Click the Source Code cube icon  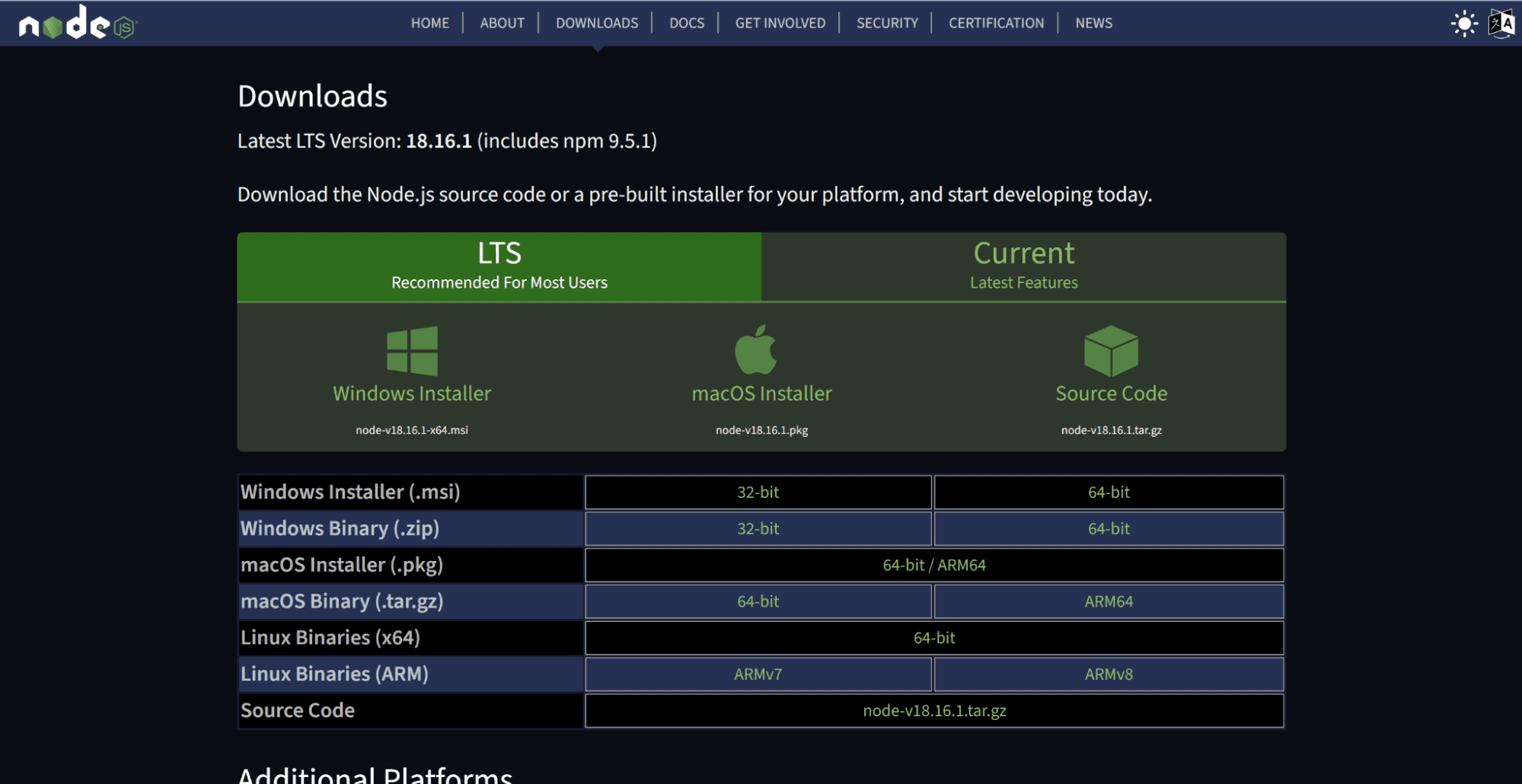point(1111,351)
